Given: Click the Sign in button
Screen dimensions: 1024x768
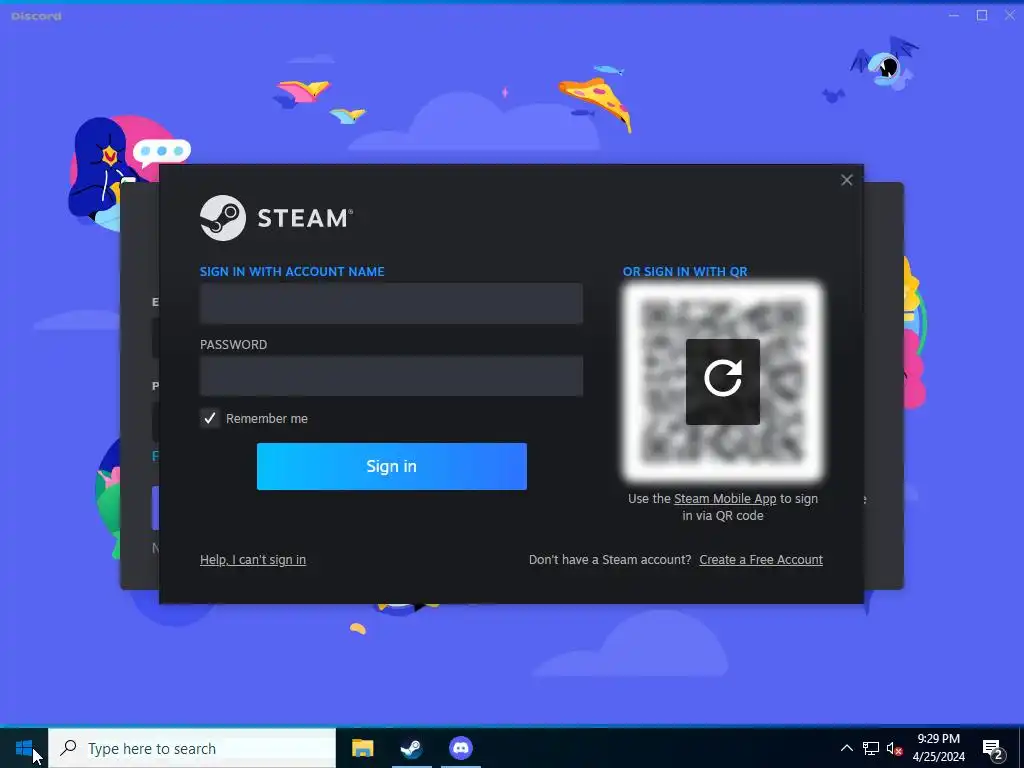Looking at the screenshot, I should point(391,466).
